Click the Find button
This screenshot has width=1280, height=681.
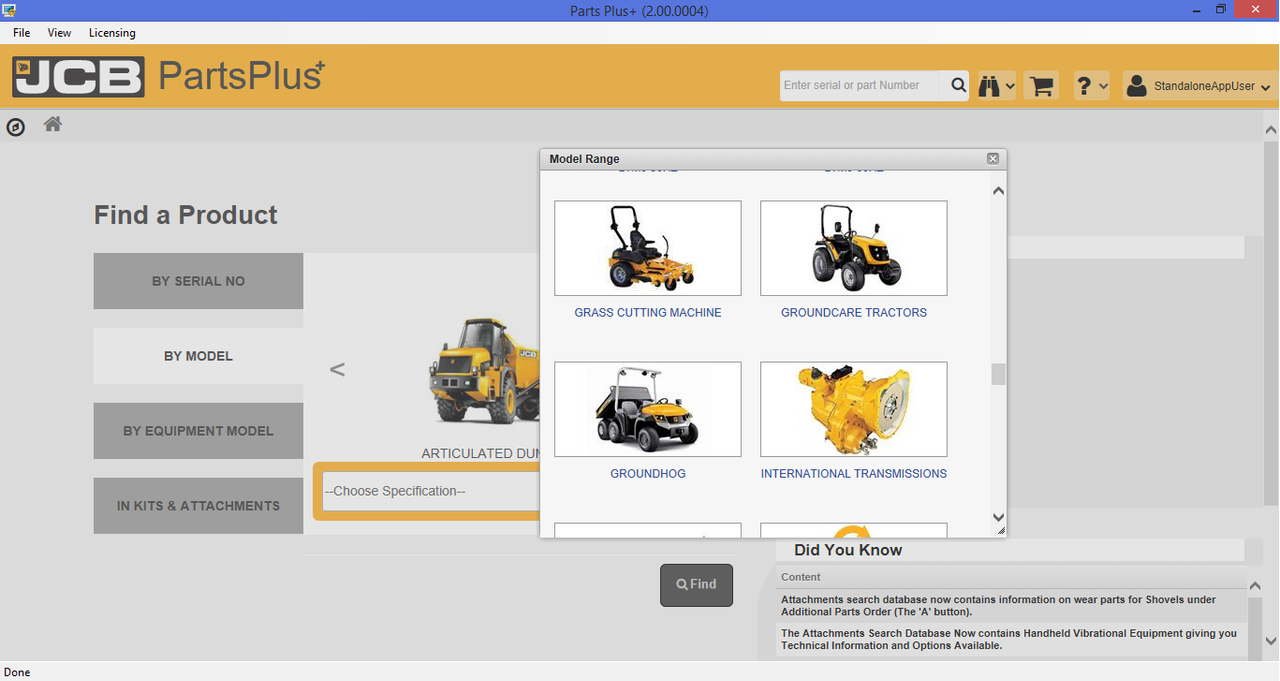(696, 585)
